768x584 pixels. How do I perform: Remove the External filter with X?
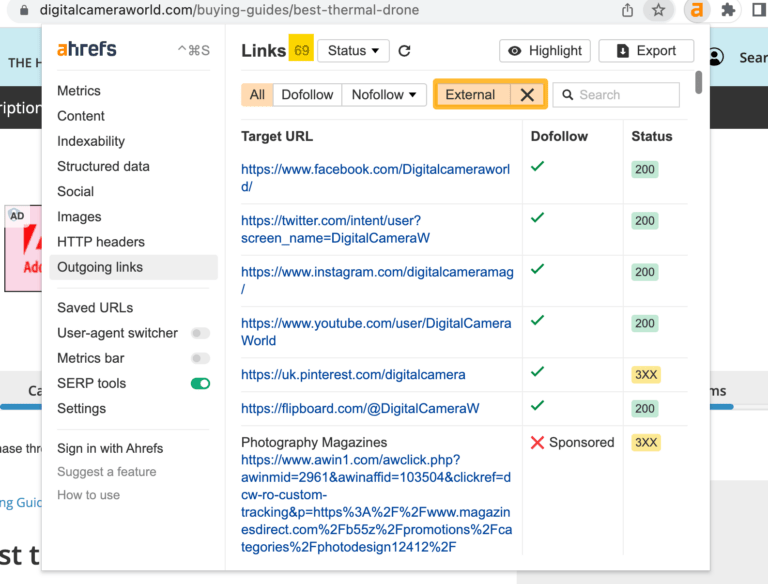tap(528, 95)
